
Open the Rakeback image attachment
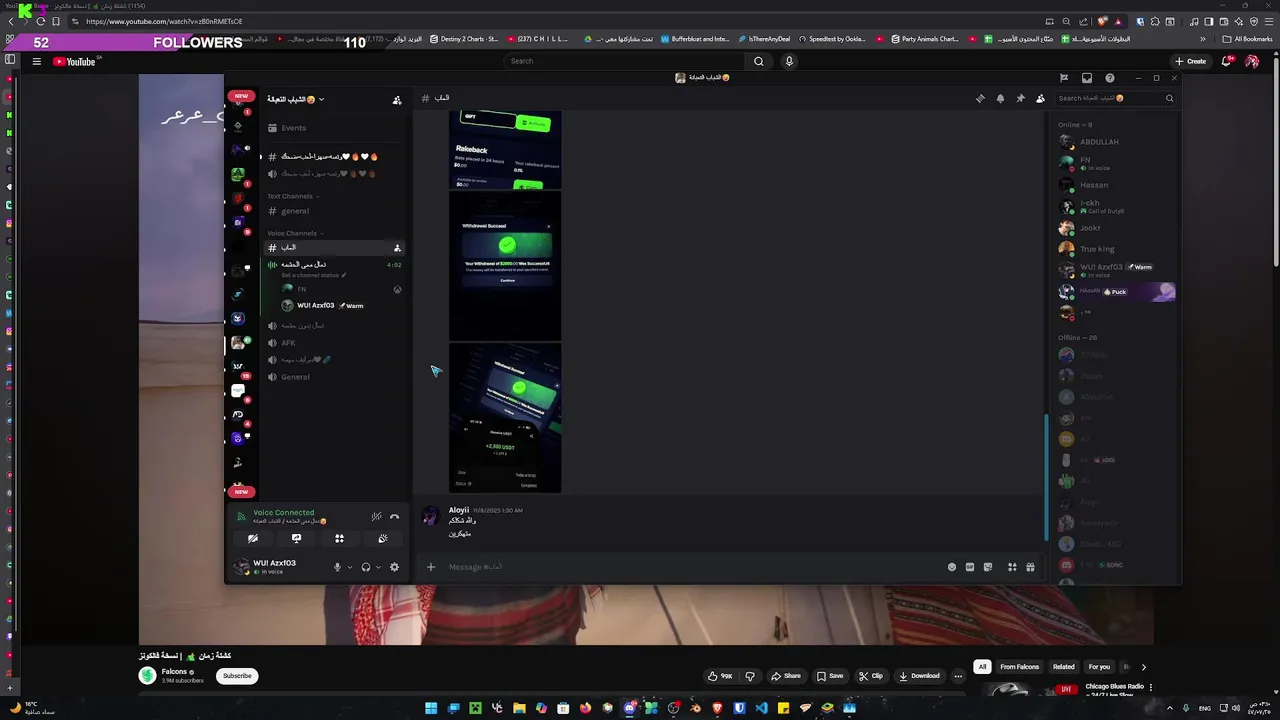505,150
